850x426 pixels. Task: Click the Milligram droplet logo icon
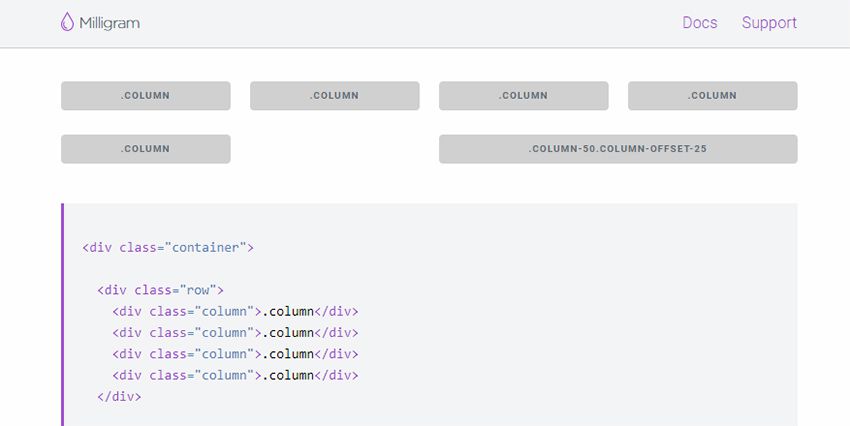67,22
